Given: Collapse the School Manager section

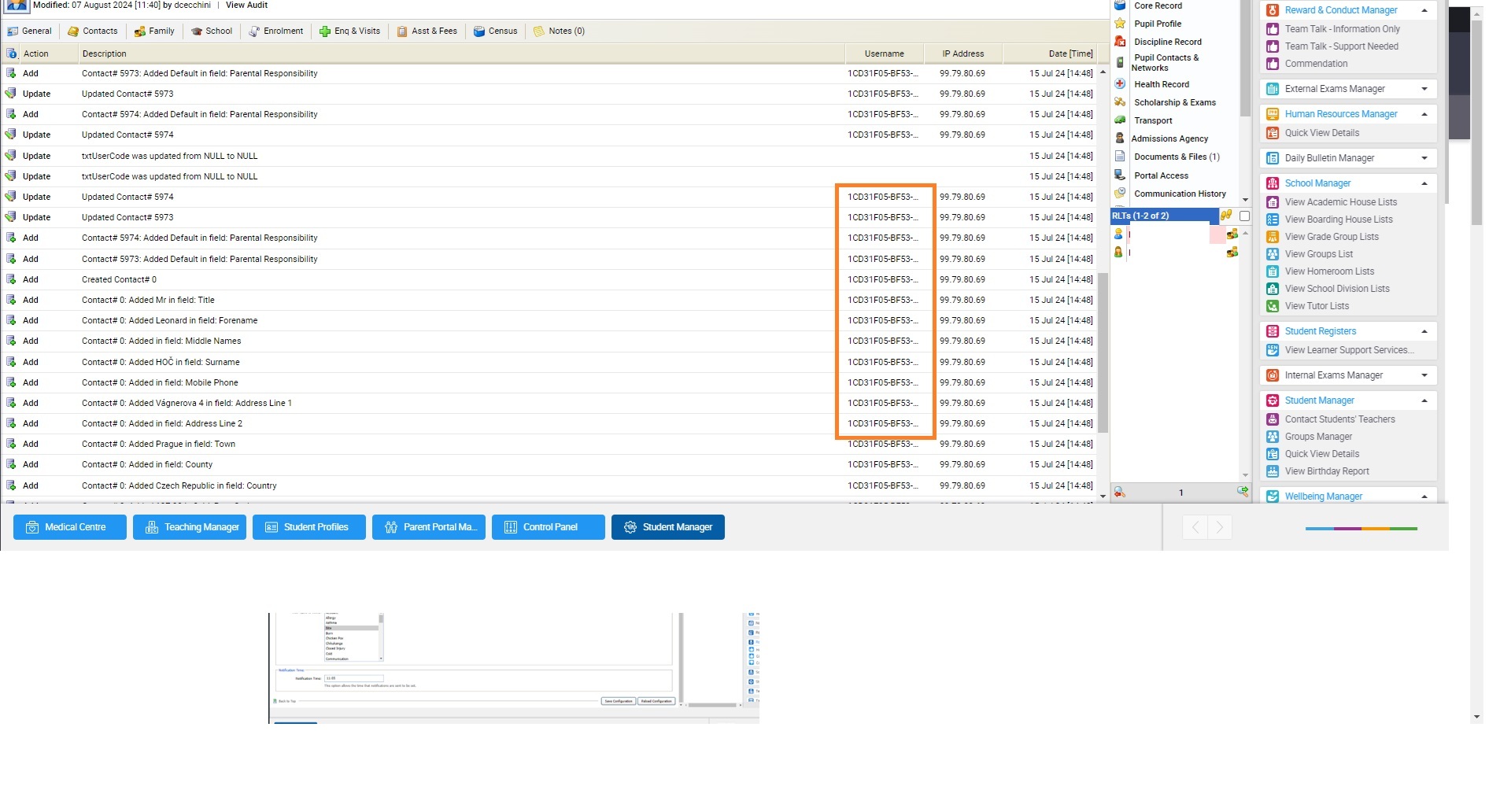Looking at the screenshot, I should click(1424, 183).
